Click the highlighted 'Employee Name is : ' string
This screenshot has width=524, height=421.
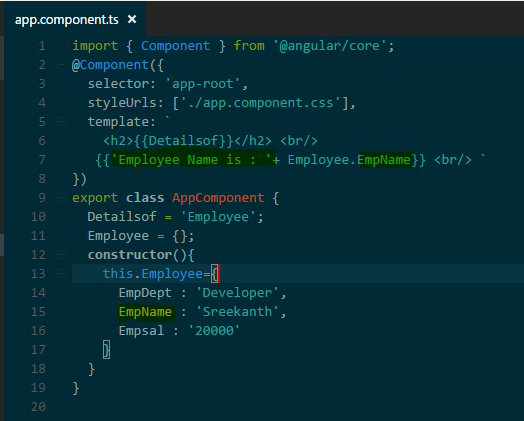[191, 160]
